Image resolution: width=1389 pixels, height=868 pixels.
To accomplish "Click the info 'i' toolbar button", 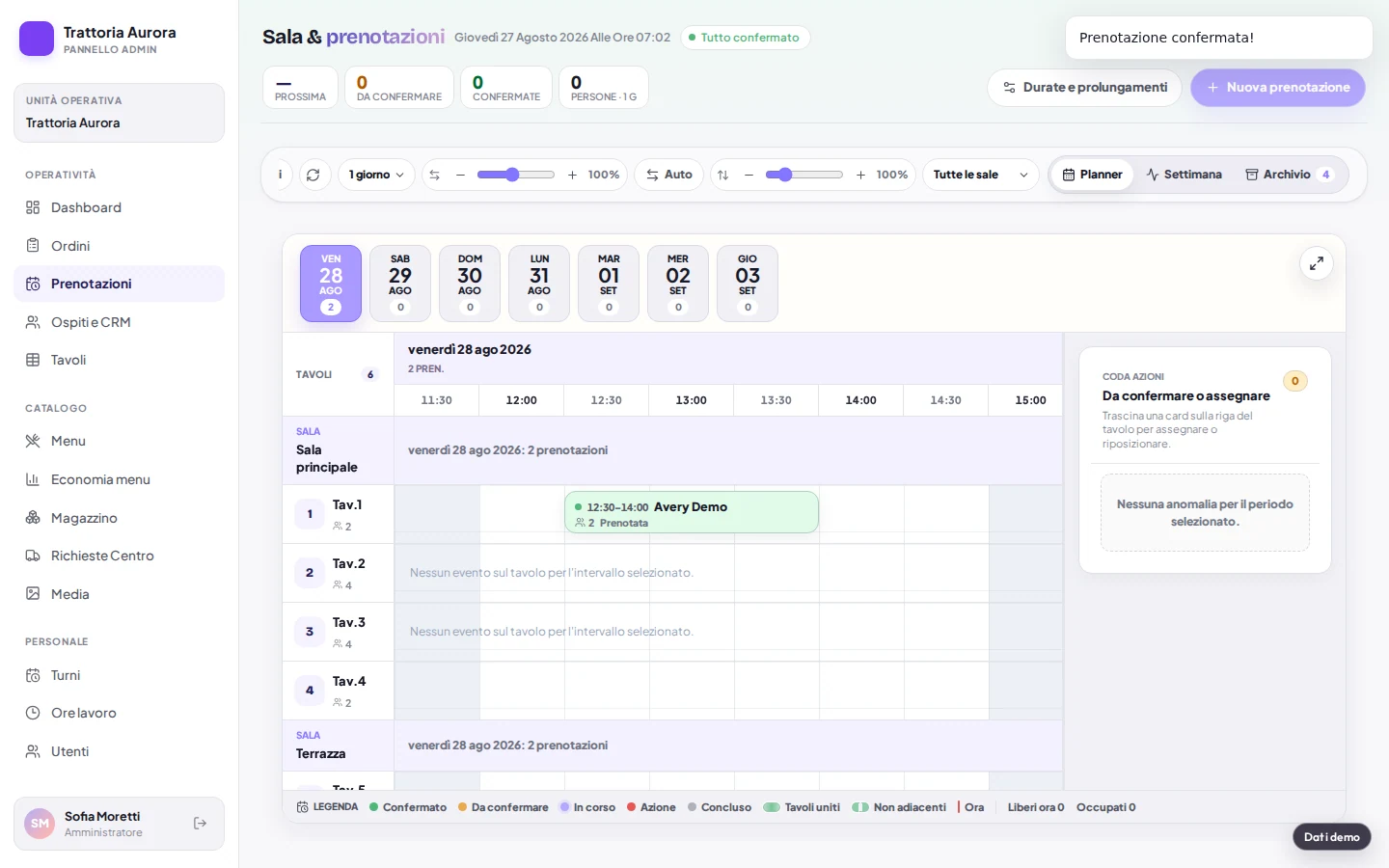I will [x=280, y=175].
